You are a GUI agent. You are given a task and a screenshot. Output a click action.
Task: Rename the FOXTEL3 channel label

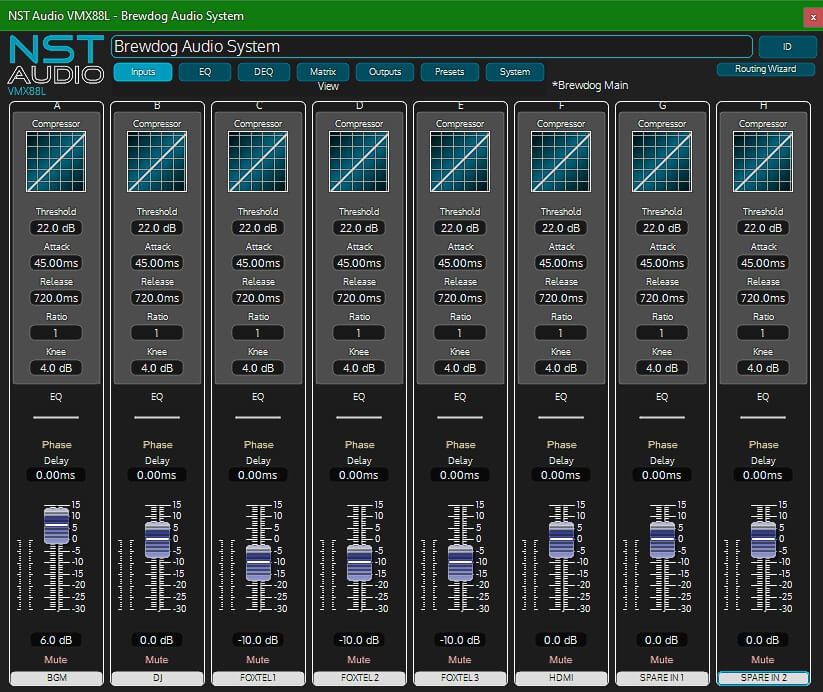pos(460,678)
